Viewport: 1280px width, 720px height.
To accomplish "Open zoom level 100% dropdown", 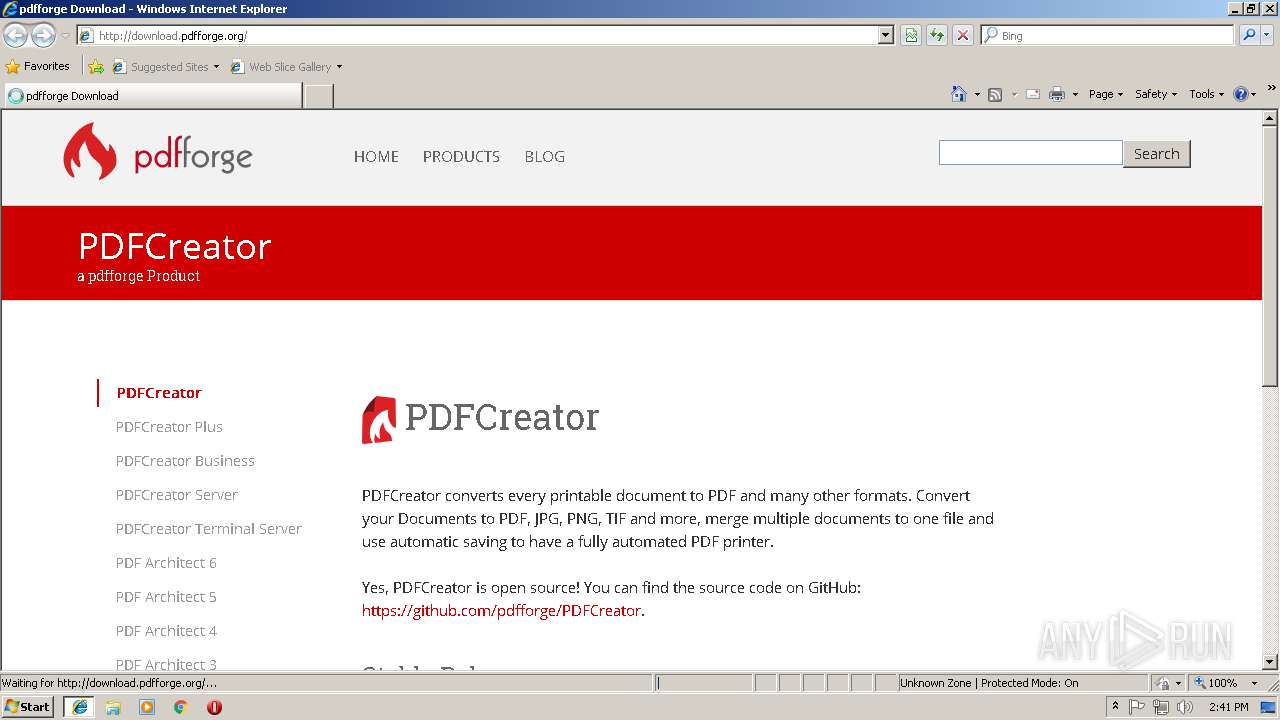I will tap(1254, 683).
